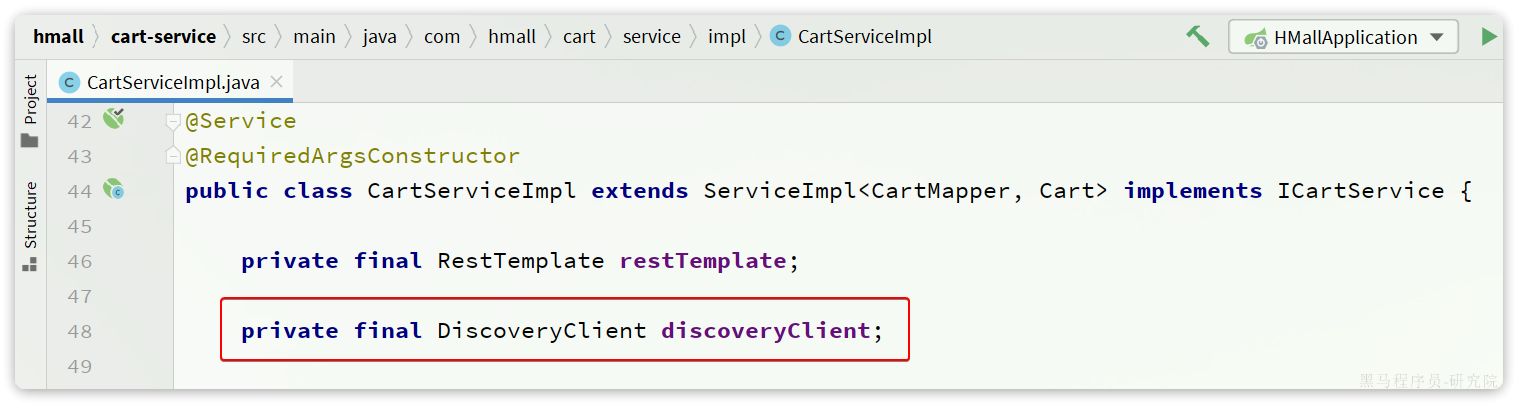The height and width of the screenshot is (406, 1518).
Task: Click the Structure icon in the left sidebar
Action: tap(30, 264)
